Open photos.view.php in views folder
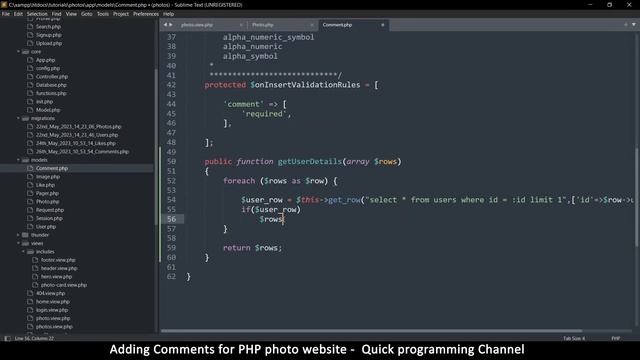Viewport: 640px width, 360px height. pos(54,327)
